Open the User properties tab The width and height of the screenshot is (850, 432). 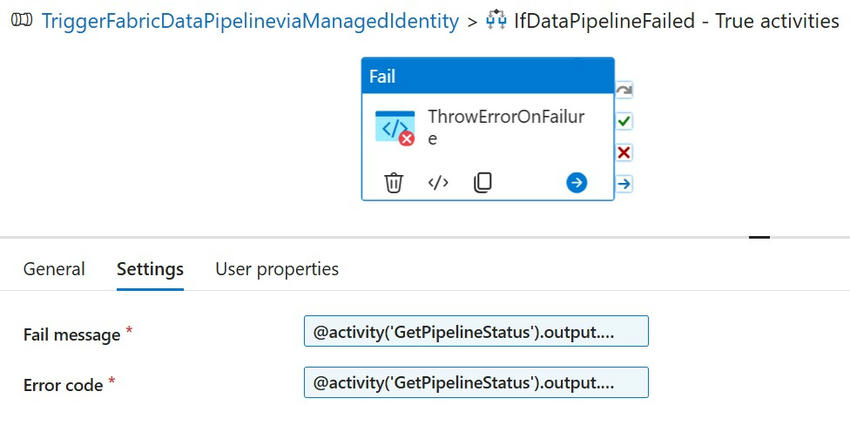pos(277,269)
